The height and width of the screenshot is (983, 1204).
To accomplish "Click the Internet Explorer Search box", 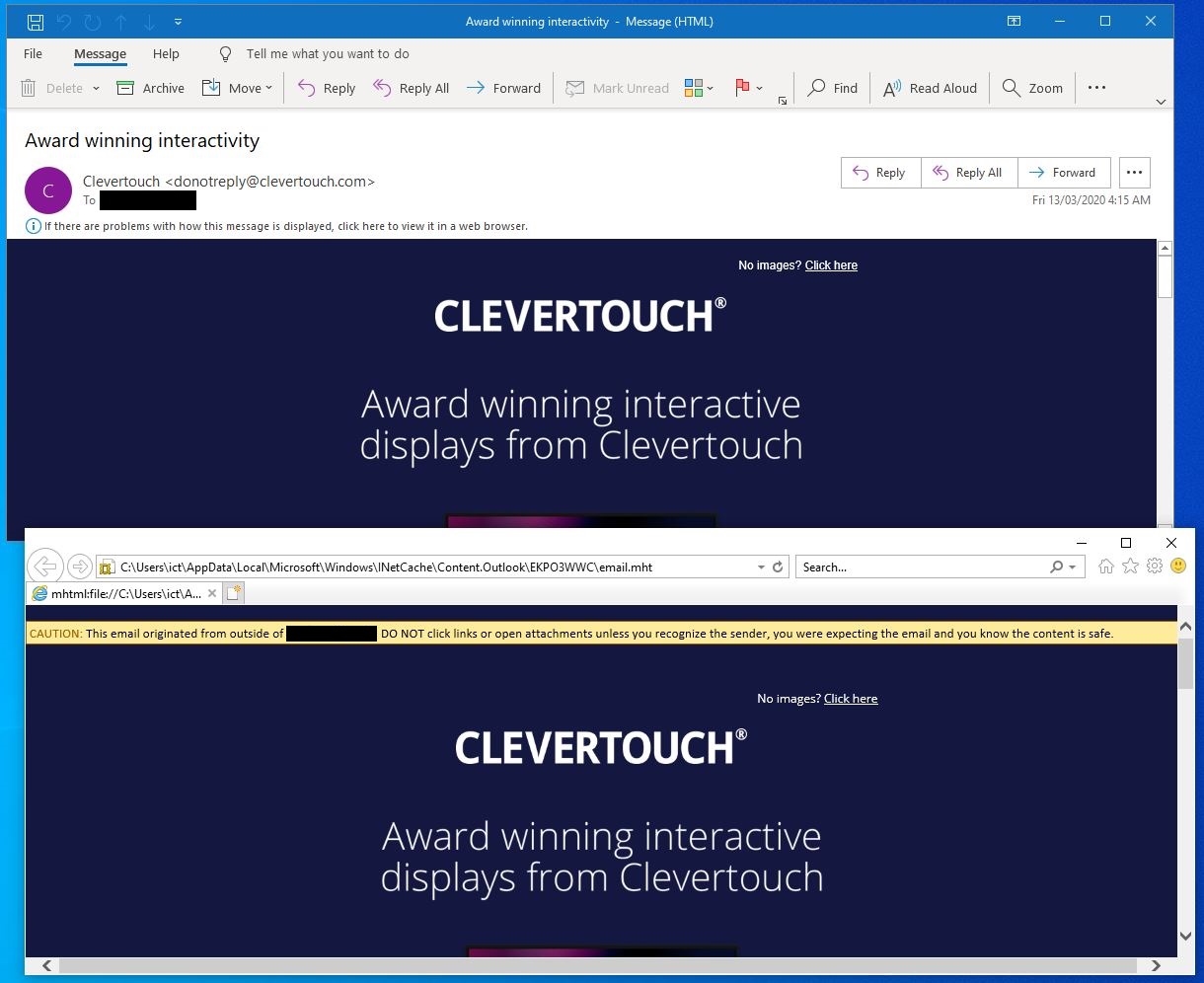I will coord(924,567).
